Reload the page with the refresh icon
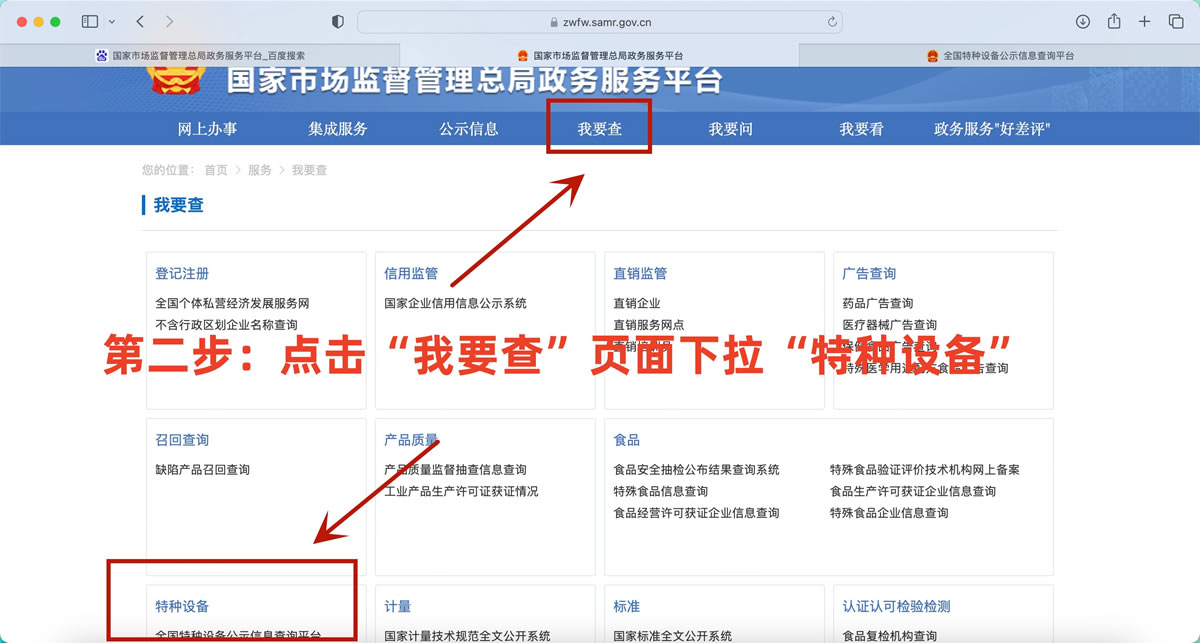1200x643 pixels. [x=831, y=21]
